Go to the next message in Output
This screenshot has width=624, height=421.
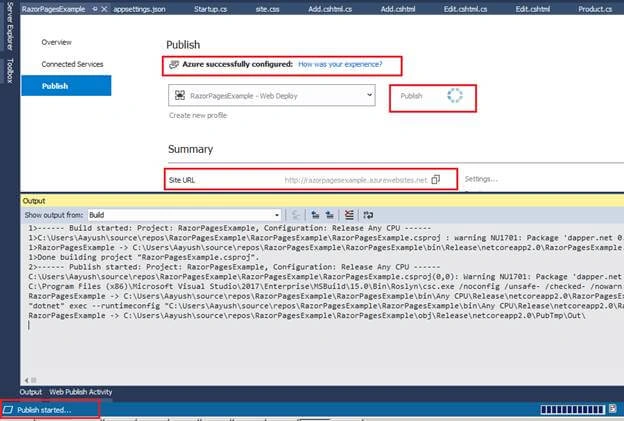pos(330,215)
